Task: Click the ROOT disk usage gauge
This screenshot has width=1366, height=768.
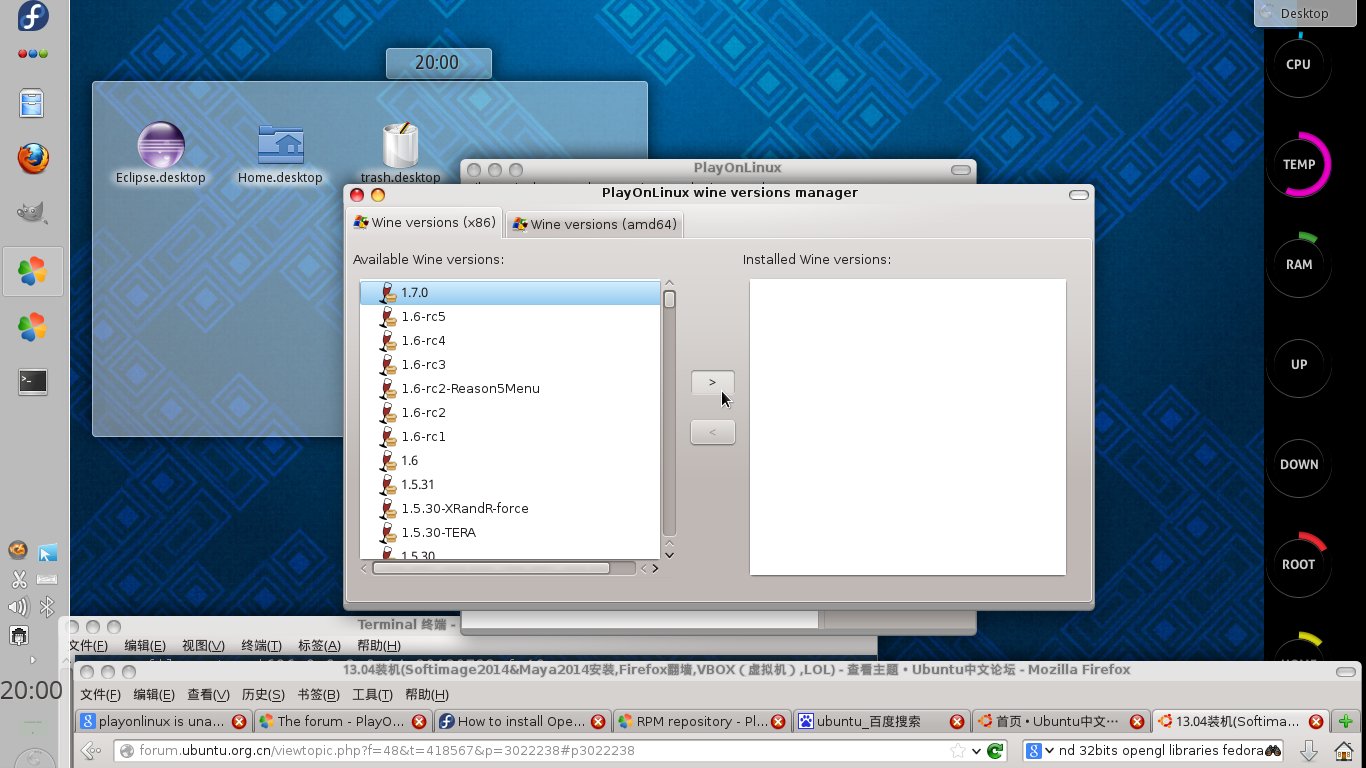Action: (1299, 565)
